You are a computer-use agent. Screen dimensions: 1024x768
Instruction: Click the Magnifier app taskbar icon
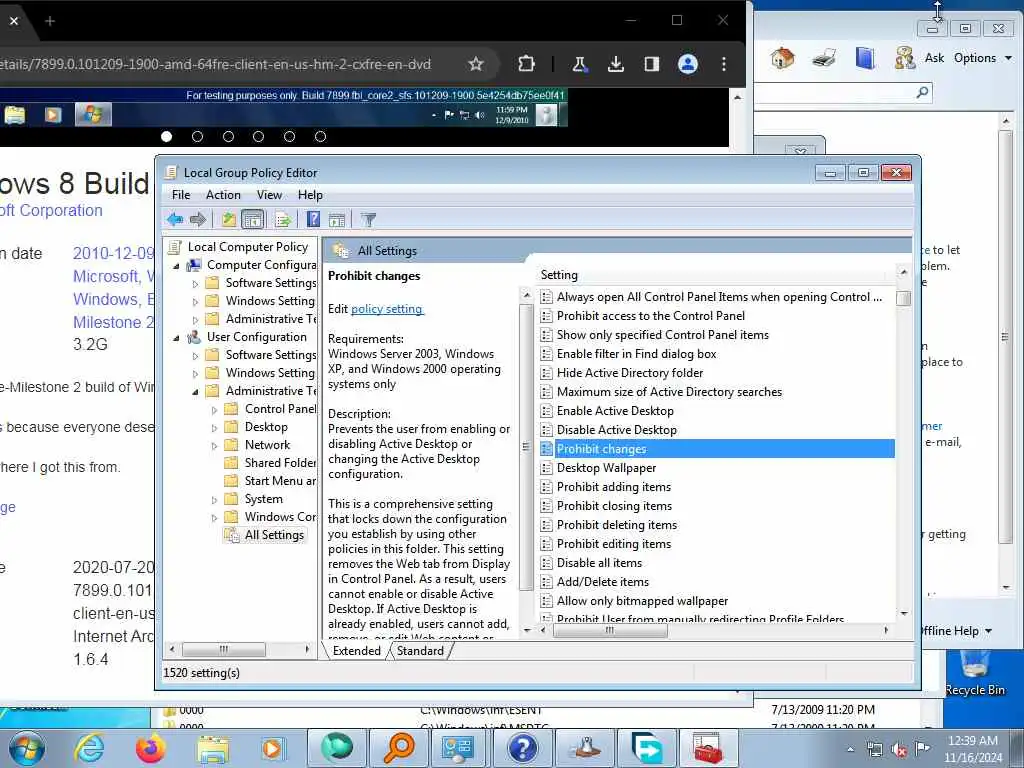[398, 748]
